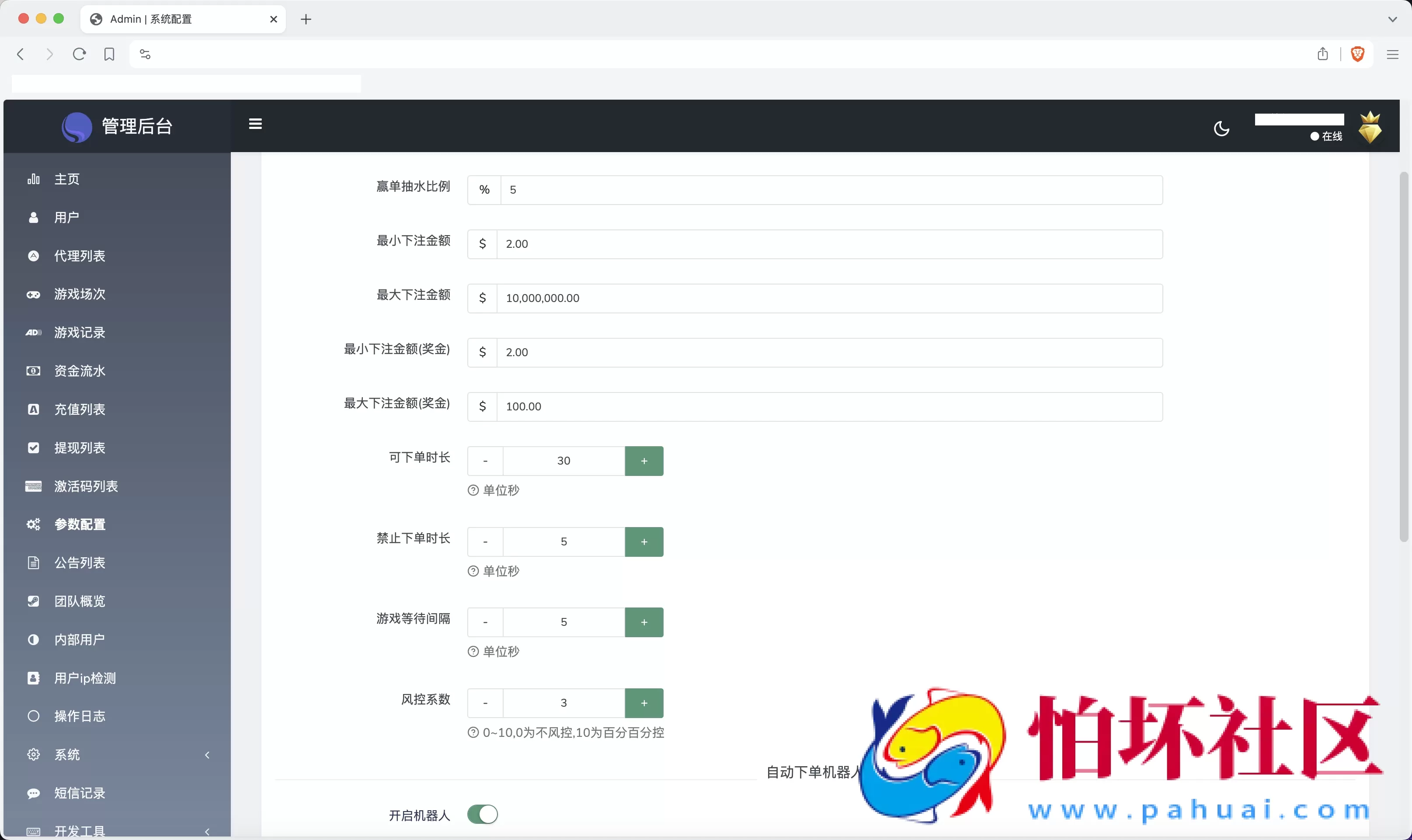Click the 最大下注金额 input field
Image resolution: width=1412 pixels, height=840 pixels.
pos(793,299)
